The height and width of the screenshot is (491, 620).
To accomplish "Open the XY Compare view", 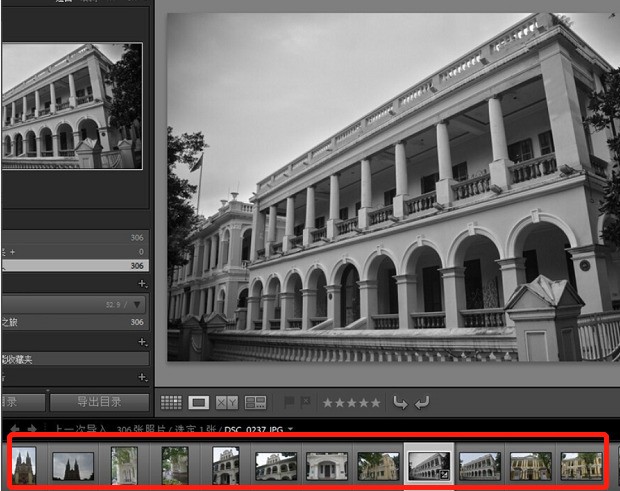I will tap(227, 402).
